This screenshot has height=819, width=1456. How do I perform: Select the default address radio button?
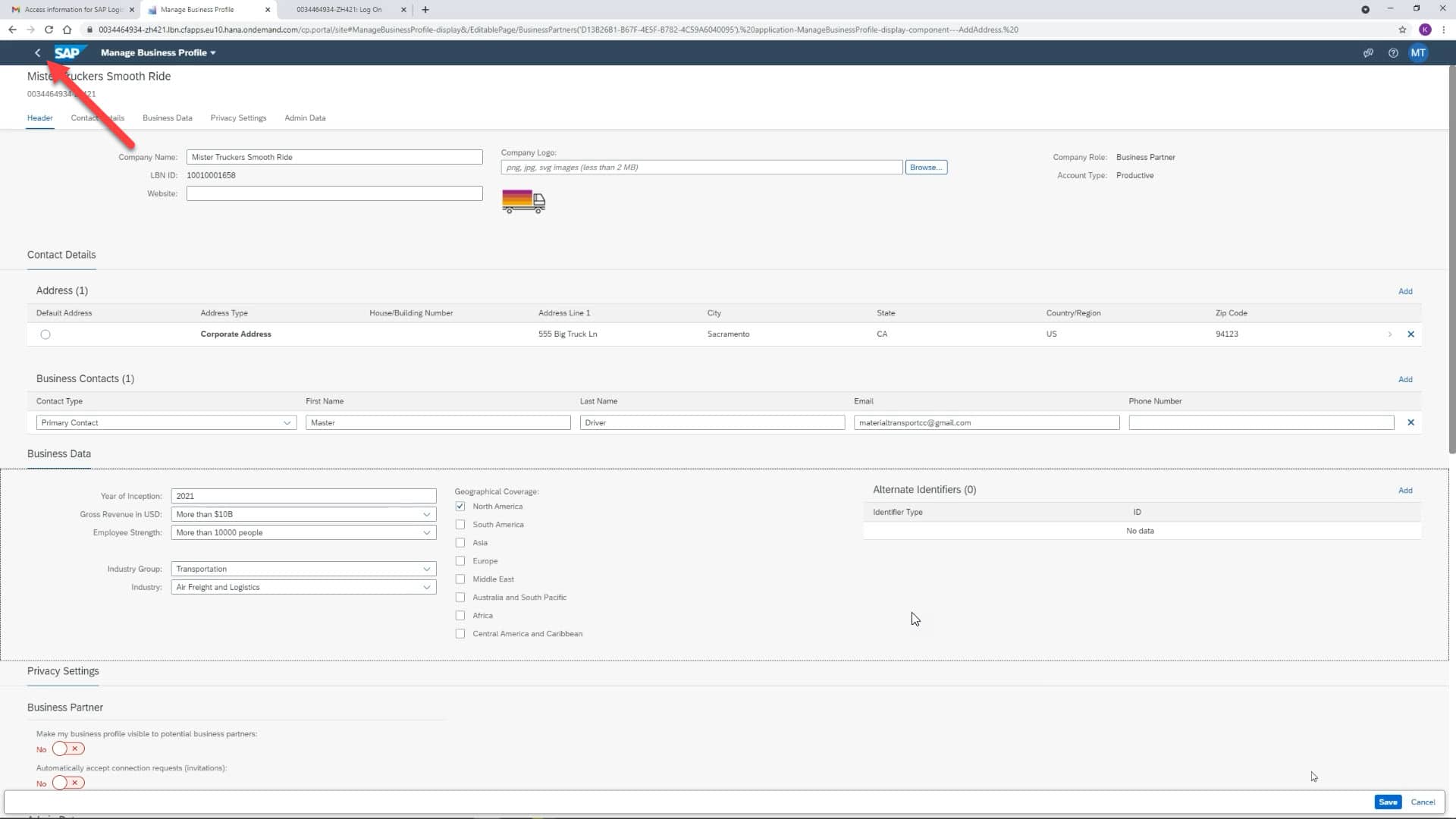[45, 334]
